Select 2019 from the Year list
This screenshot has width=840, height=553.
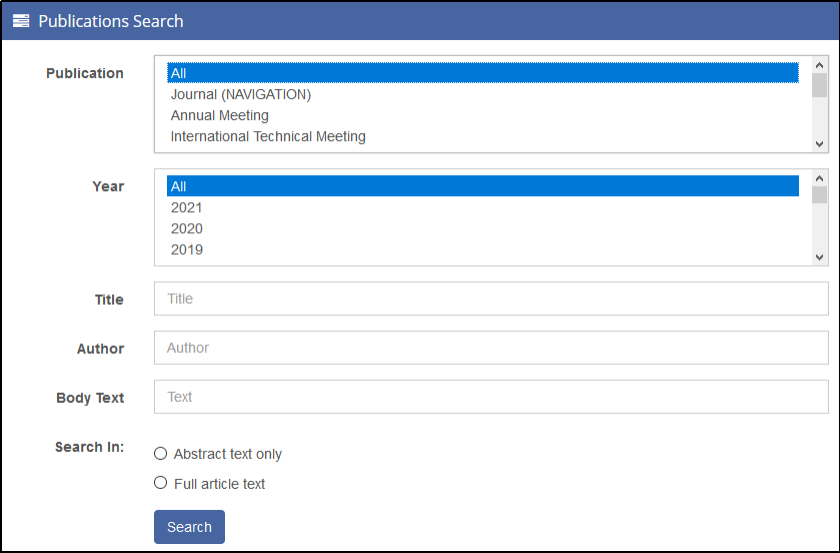pyautogui.click(x=186, y=249)
